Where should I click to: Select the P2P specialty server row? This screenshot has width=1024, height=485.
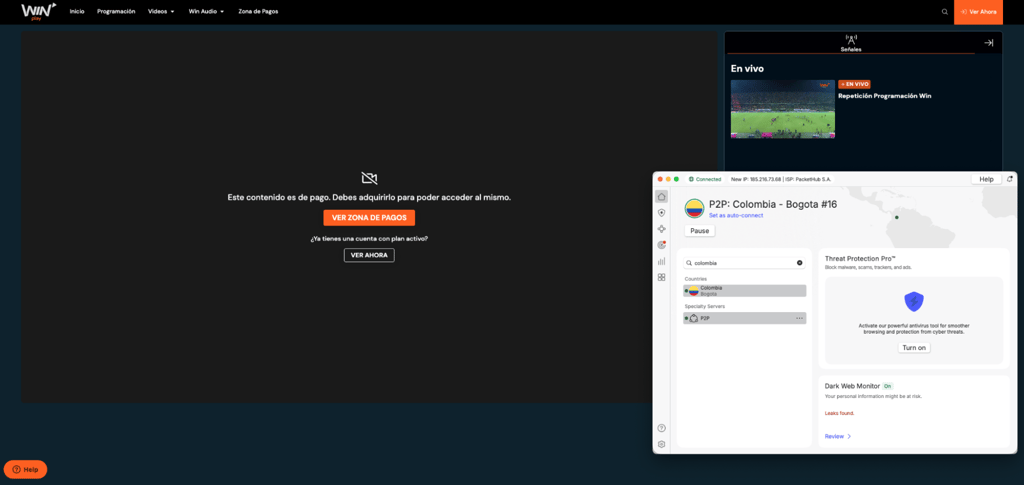[744, 319]
